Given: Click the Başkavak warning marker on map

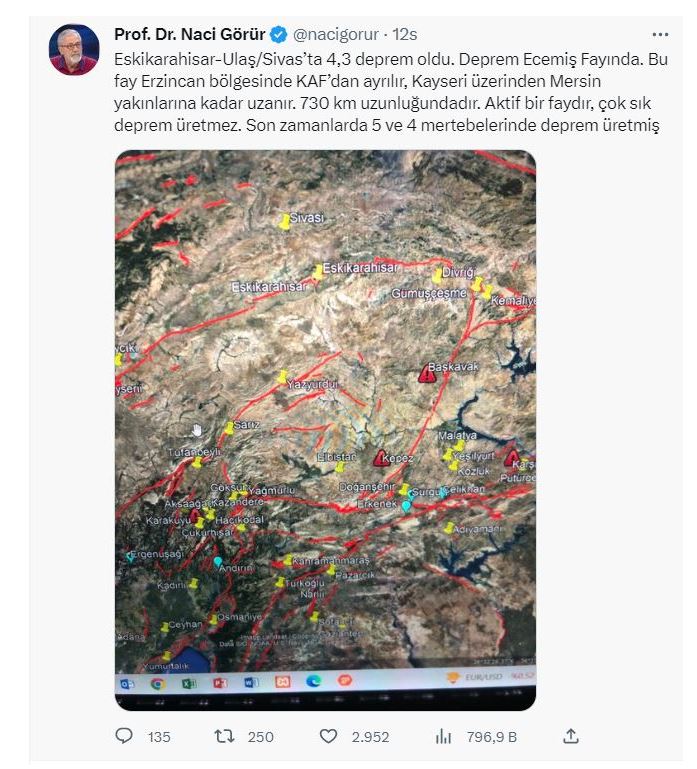Looking at the screenshot, I should [x=427, y=374].
